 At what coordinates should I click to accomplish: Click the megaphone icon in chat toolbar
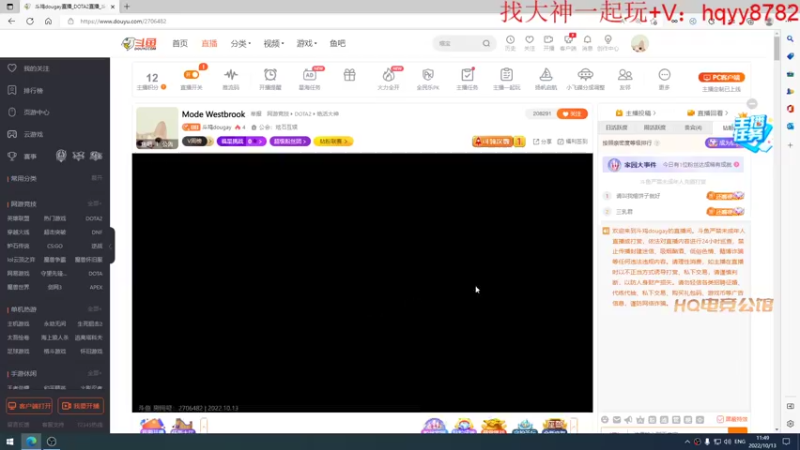(x=628, y=420)
